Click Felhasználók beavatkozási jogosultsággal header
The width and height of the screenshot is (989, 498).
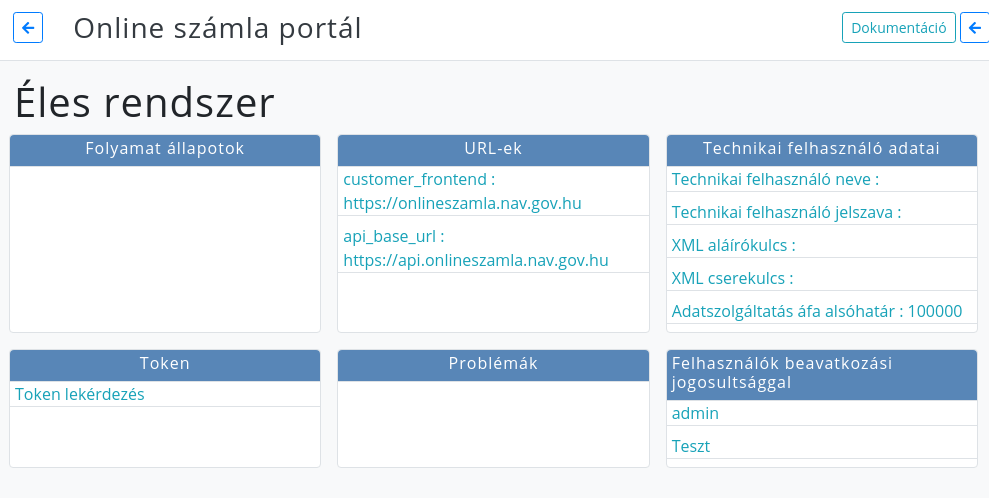822,375
